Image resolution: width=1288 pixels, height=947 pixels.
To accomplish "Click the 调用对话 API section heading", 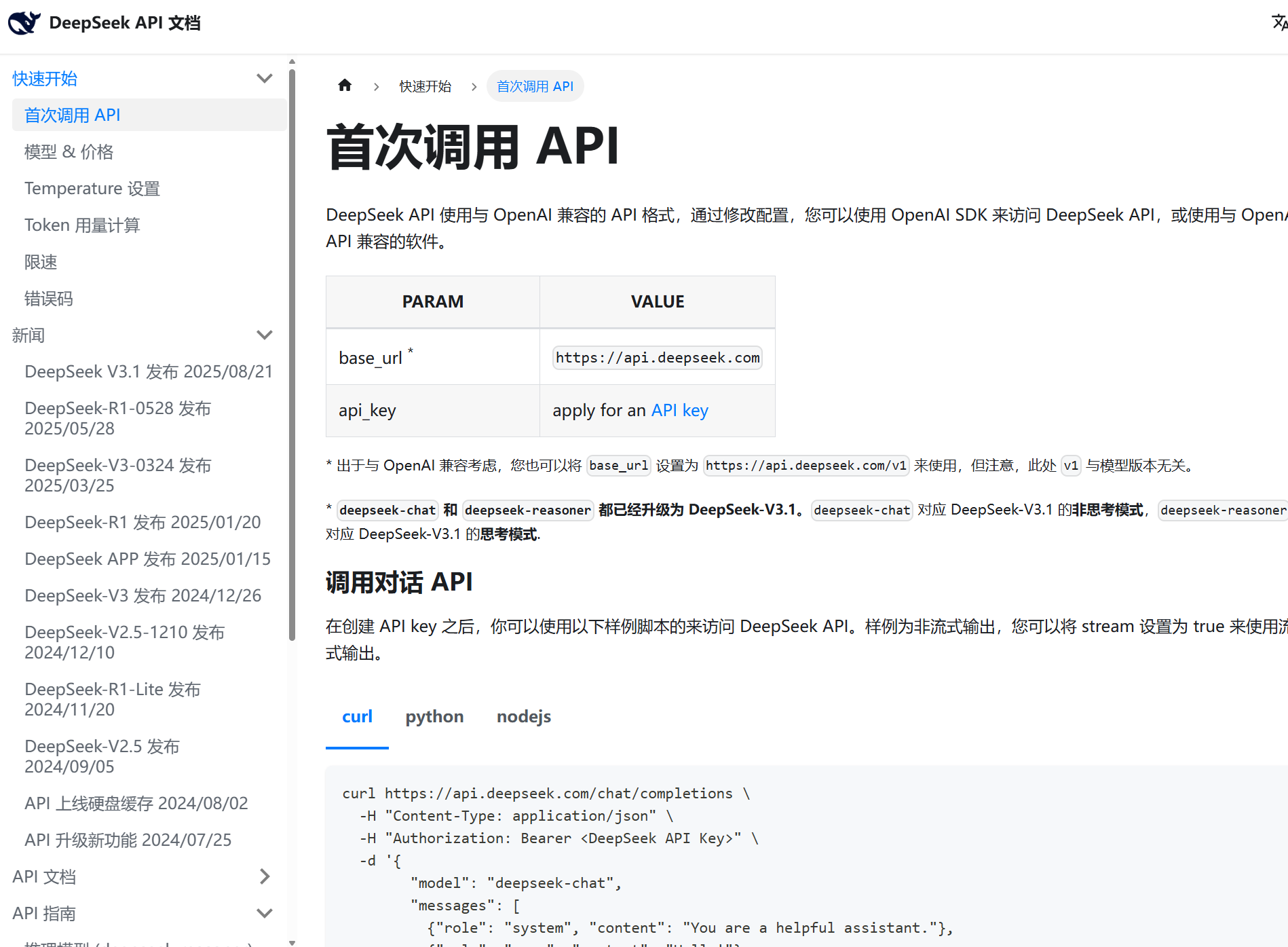I will tap(399, 582).
